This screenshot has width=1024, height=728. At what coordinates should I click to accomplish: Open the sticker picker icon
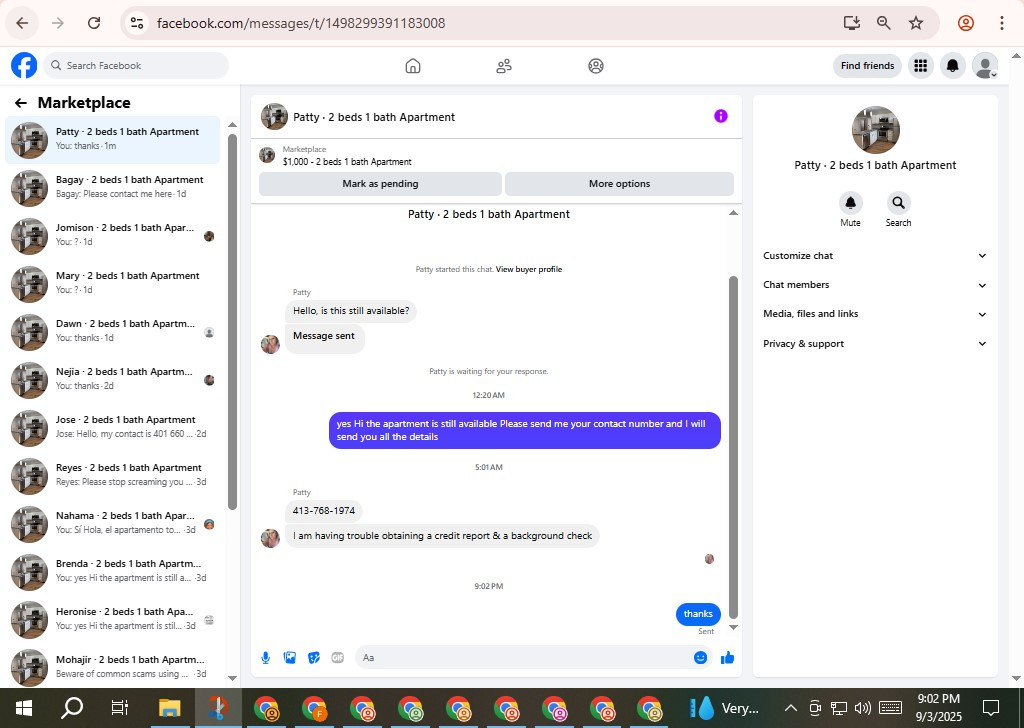(x=314, y=657)
